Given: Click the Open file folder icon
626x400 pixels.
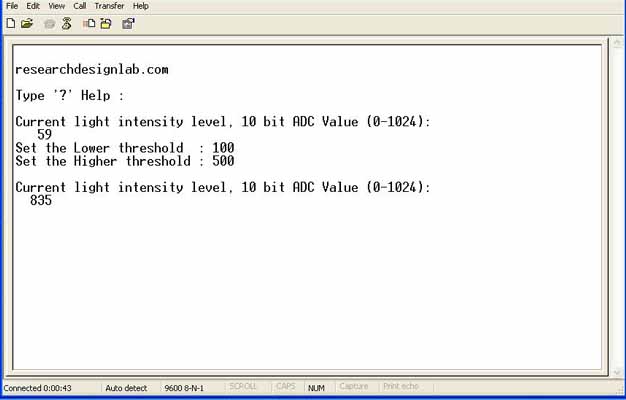Looking at the screenshot, I should [x=27, y=23].
